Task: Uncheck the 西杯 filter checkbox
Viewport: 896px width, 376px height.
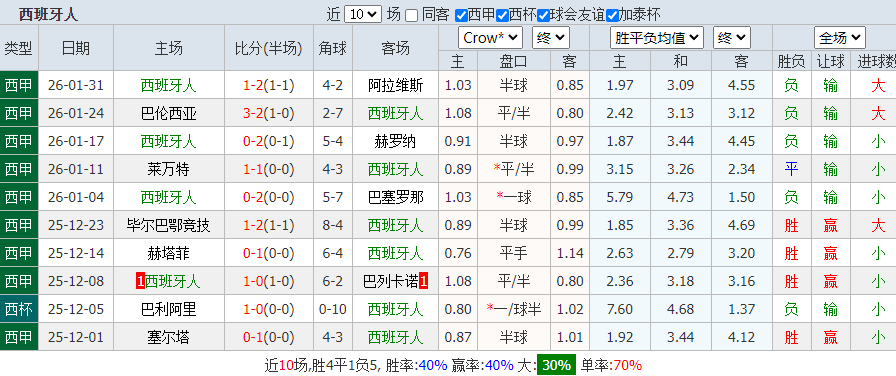Action: click(502, 15)
